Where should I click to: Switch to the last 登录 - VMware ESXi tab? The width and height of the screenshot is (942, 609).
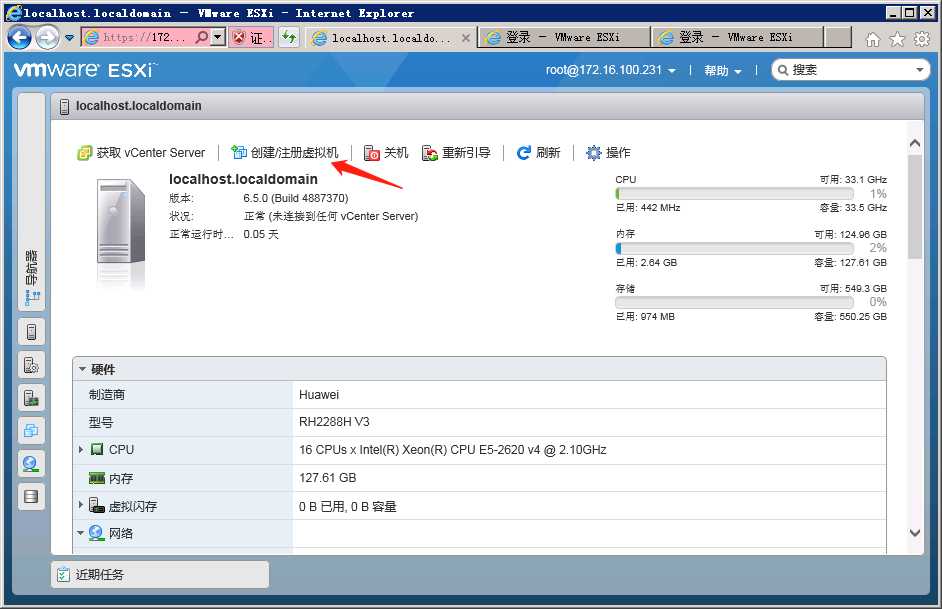(738, 37)
